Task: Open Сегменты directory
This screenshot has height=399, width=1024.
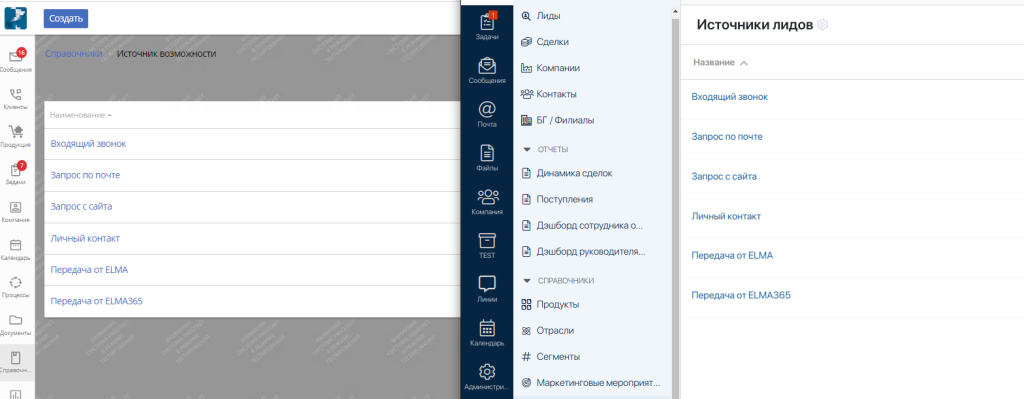Action: 551,357
